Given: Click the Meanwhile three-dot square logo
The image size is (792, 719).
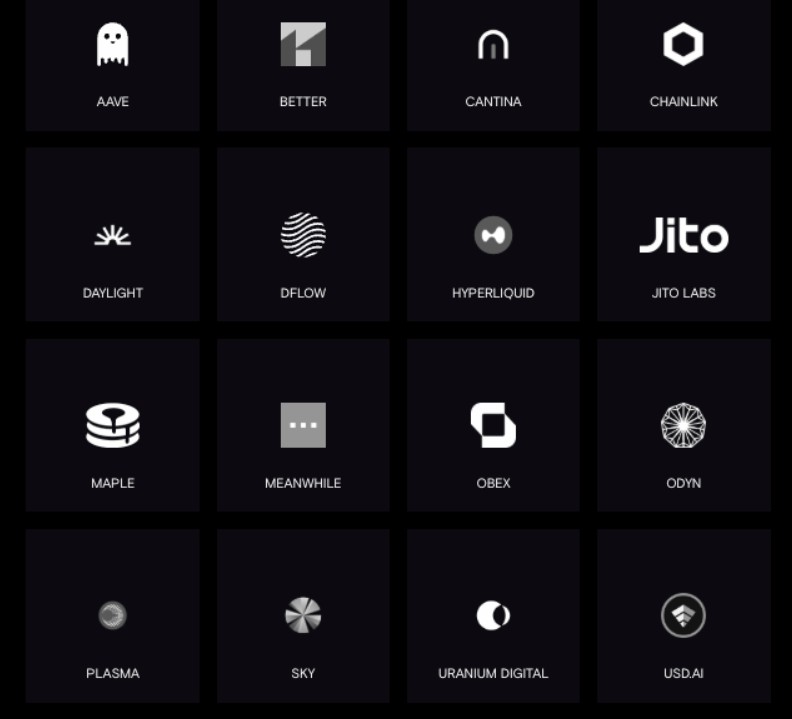Looking at the screenshot, I should pyautogui.click(x=303, y=425).
